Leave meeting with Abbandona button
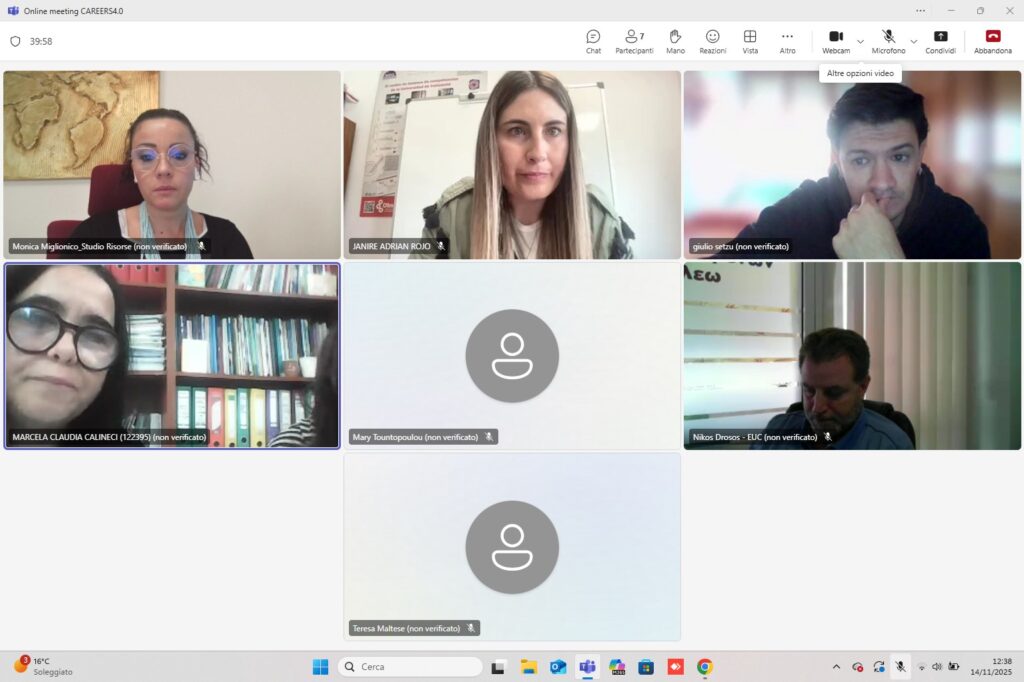 pyautogui.click(x=993, y=42)
